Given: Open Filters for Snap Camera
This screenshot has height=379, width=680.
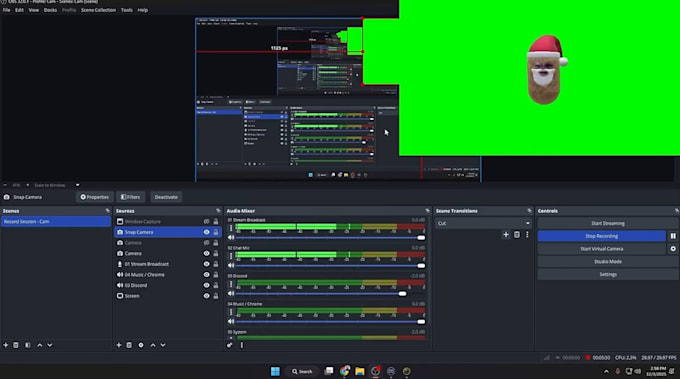Looking at the screenshot, I should 131,197.
